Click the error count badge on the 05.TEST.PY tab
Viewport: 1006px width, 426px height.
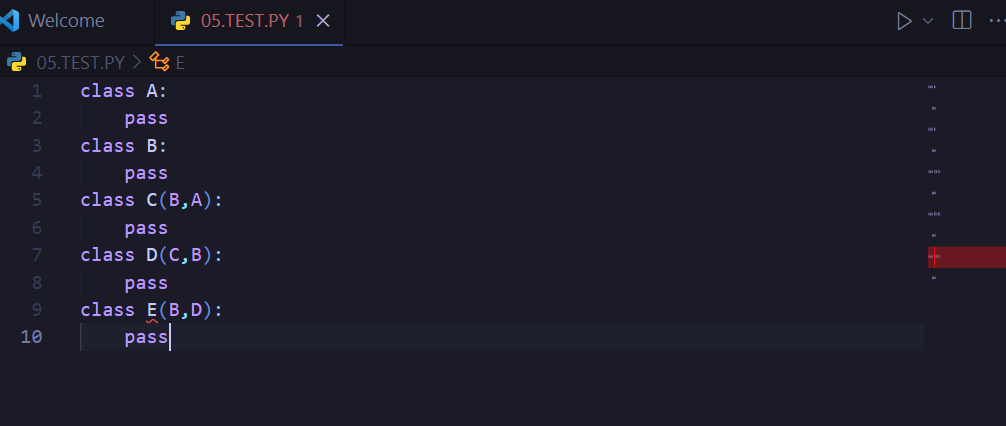[x=299, y=21]
